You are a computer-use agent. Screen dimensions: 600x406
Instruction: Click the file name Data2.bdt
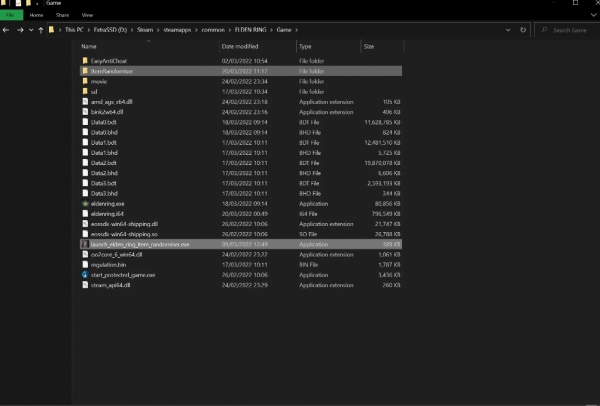click(104, 163)
